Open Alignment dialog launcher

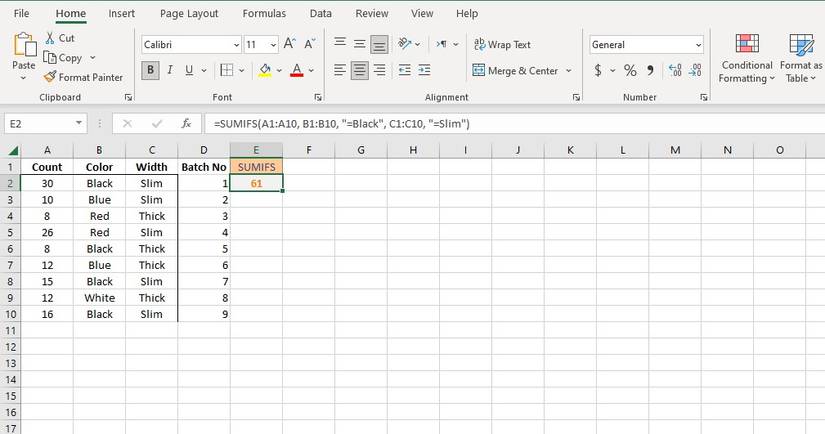[x=576, y=97]
